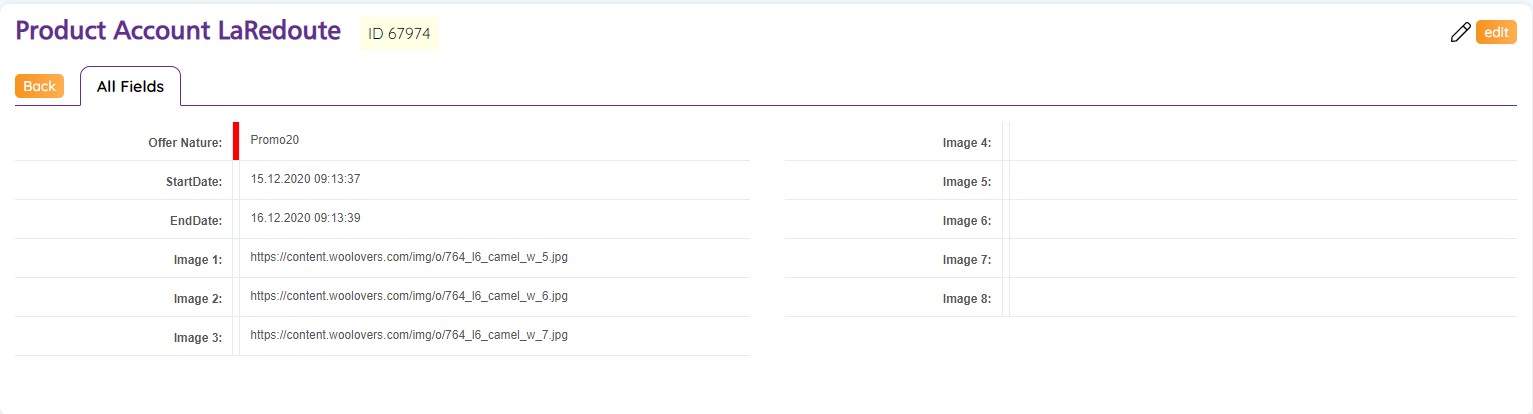Click the Image 7 label
1533x414 pixels.
pos(967,260)
